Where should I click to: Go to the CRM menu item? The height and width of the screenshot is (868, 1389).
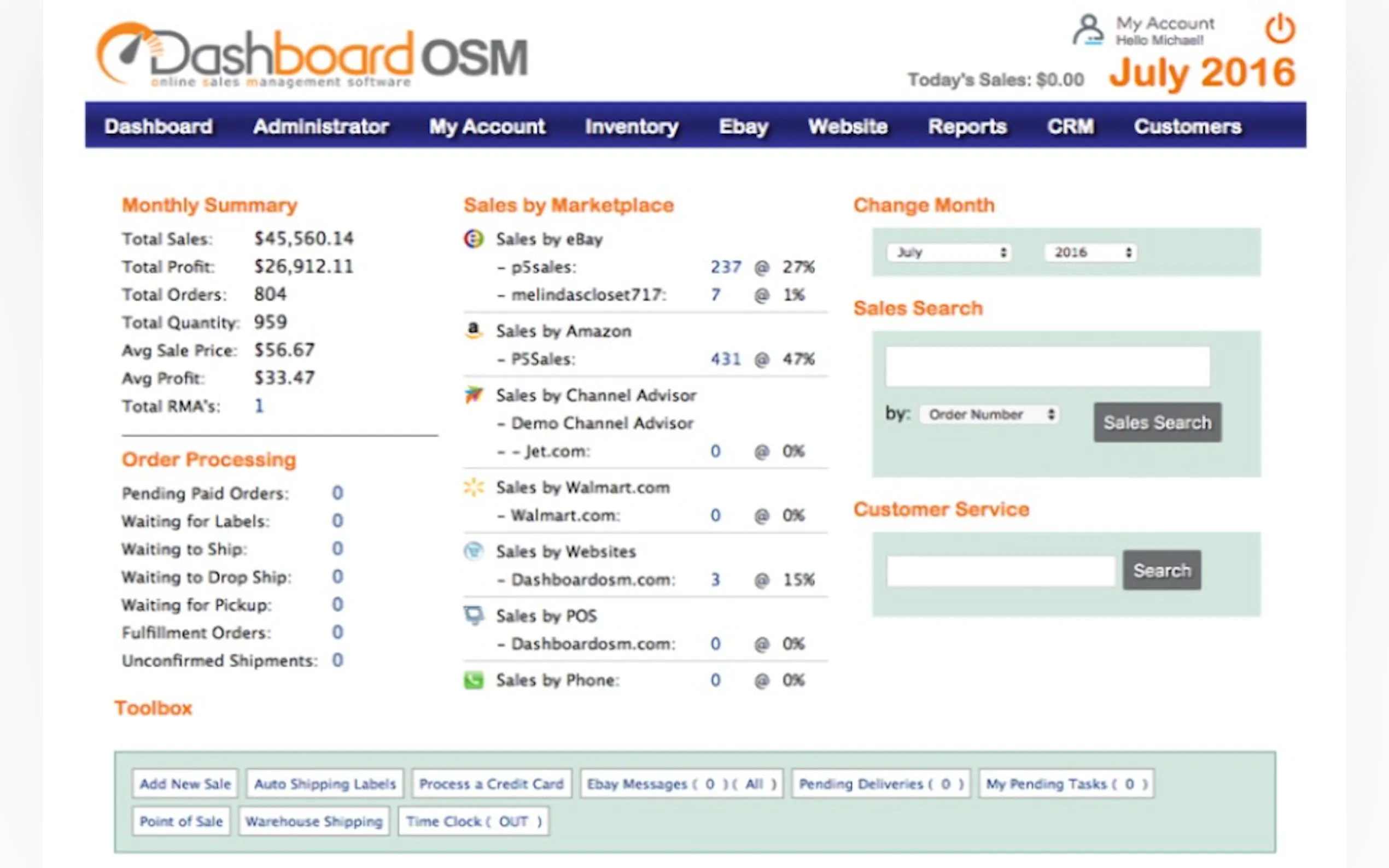coord(1070,126)
